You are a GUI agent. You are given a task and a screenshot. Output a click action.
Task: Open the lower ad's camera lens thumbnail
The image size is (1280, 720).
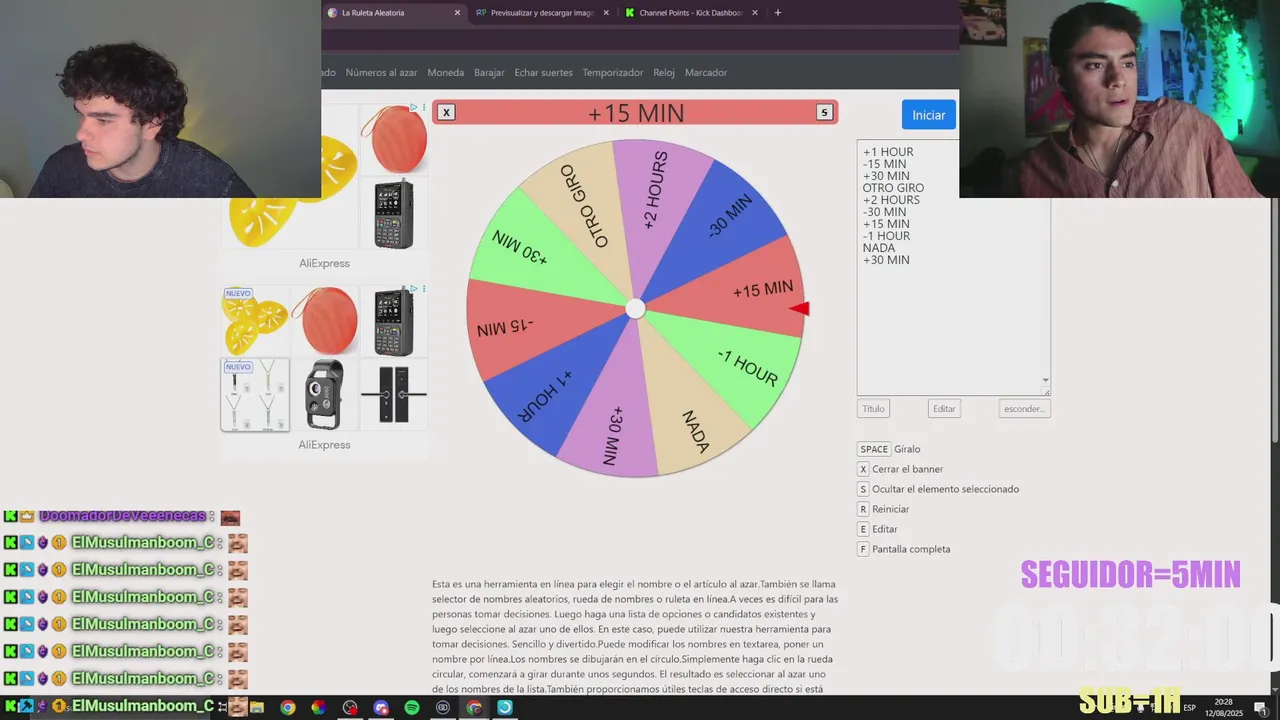pyautogui.click(x=324, y=395)
